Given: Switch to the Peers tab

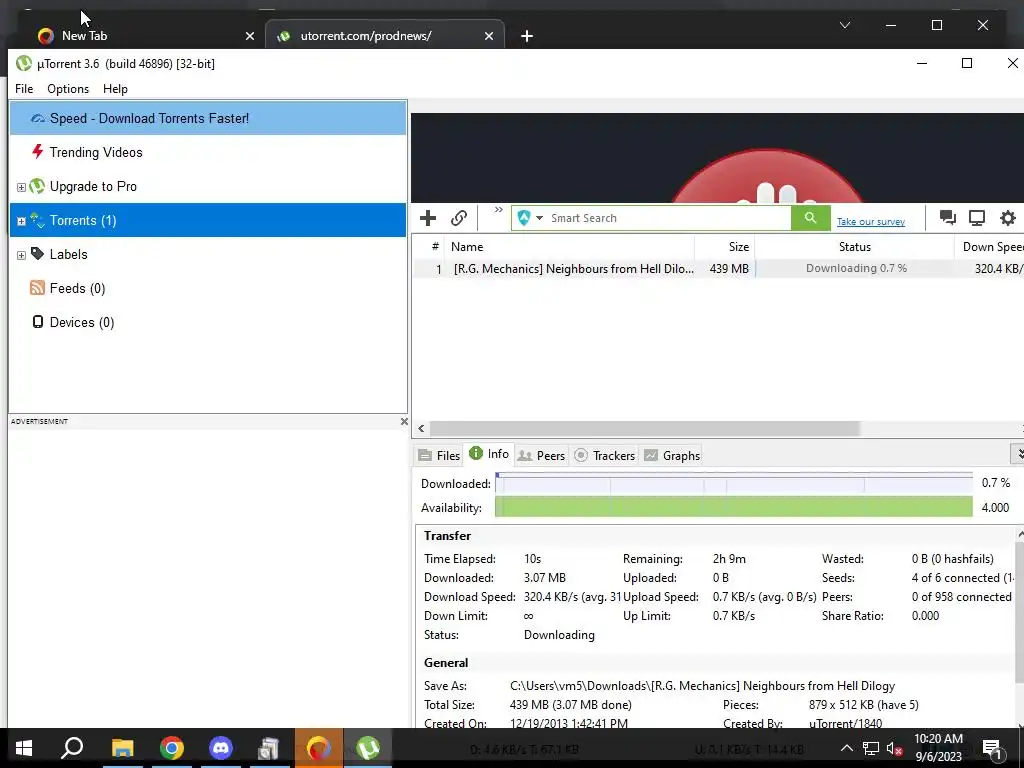Looking at the screenshot, I should click(x=541, y=456).
